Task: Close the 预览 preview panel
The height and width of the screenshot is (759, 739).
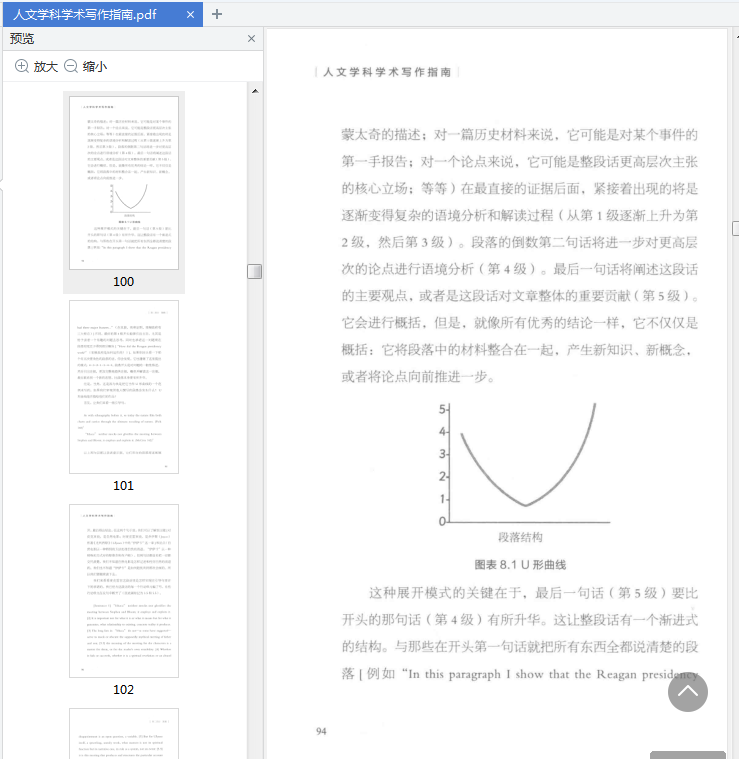Action: pos(251,39)
